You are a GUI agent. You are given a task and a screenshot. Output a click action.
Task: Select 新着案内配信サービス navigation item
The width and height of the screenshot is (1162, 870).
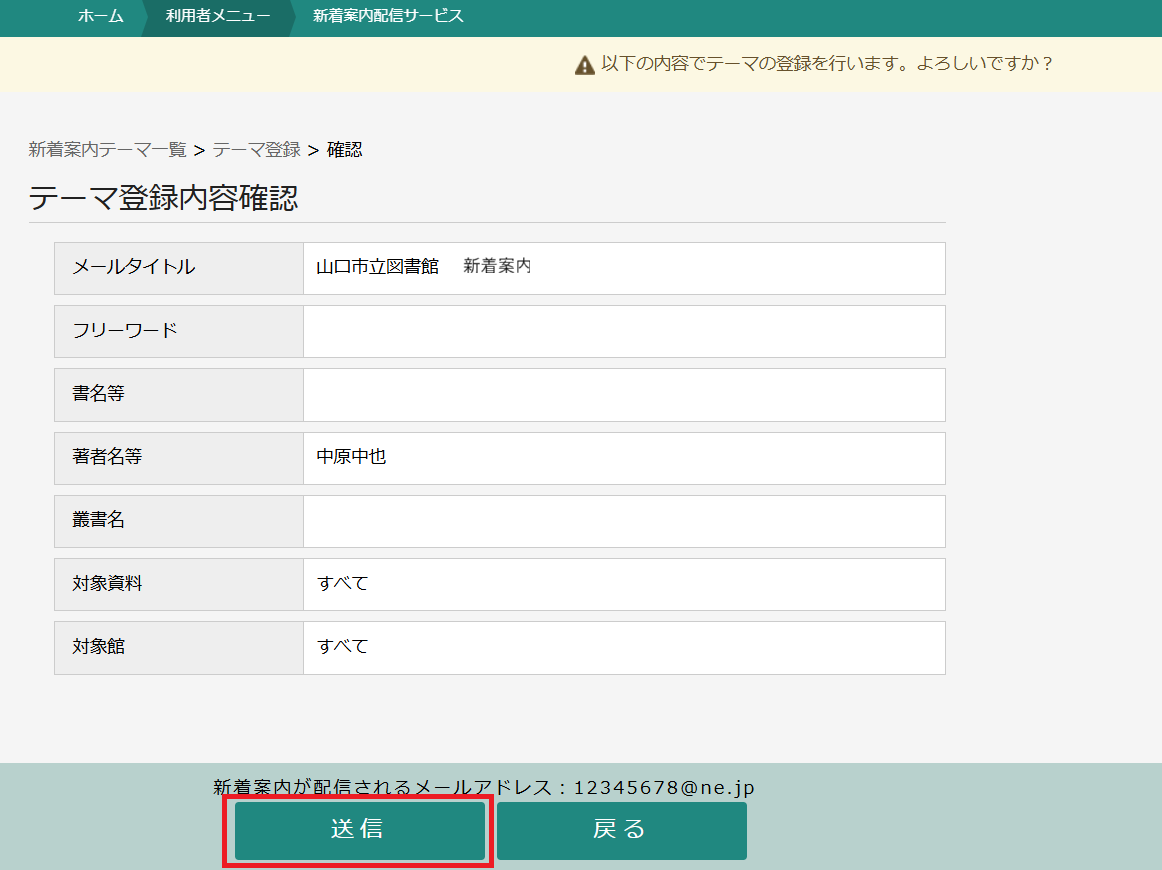coord(388,16)
